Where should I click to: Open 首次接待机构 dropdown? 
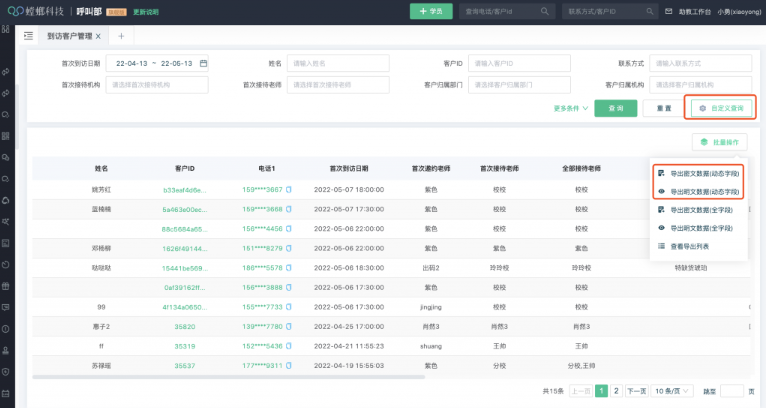click(x=157, y=85)
